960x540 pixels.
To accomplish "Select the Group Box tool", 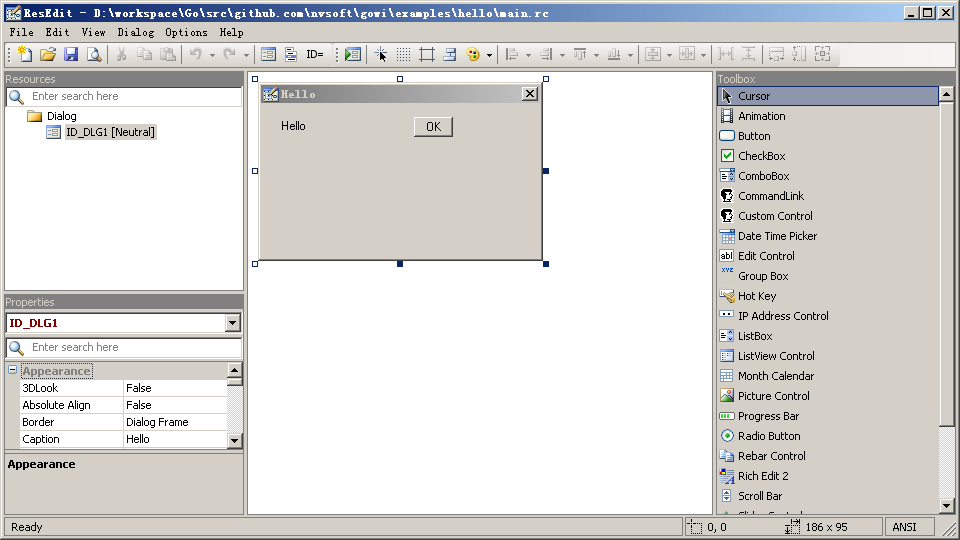I will (x=828, y=276).
